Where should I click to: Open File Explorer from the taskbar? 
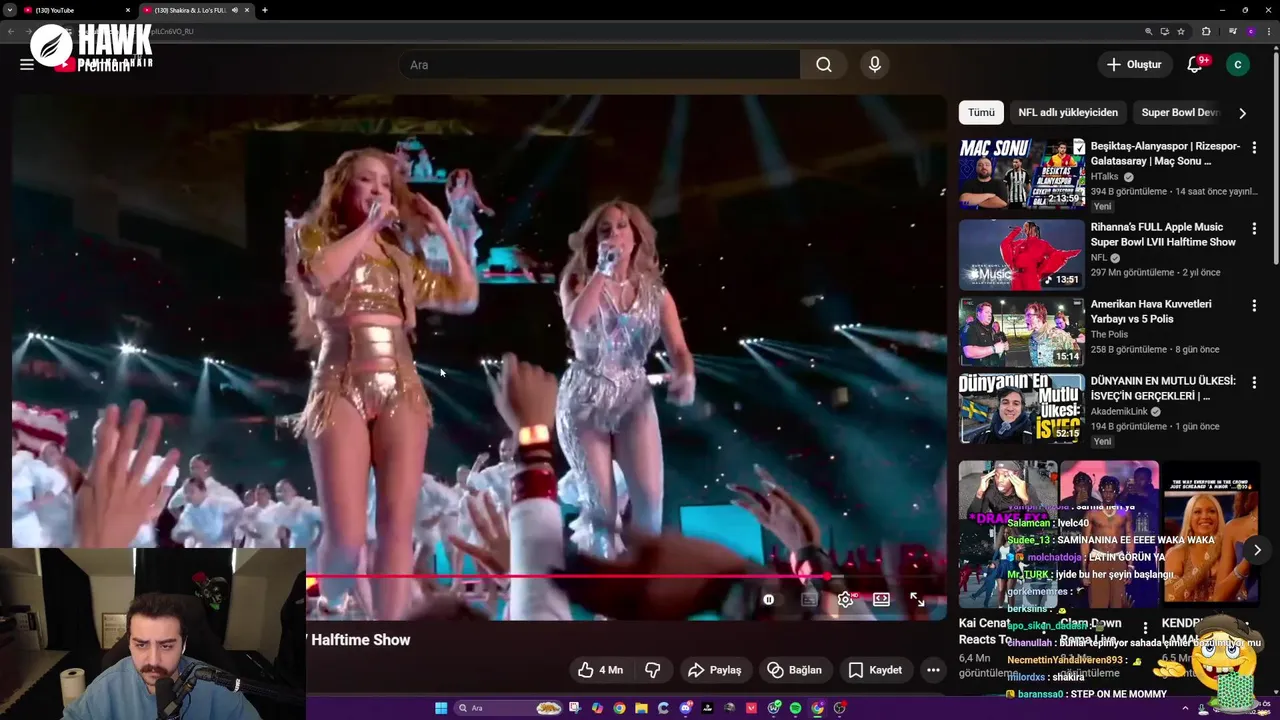point(641,708)
